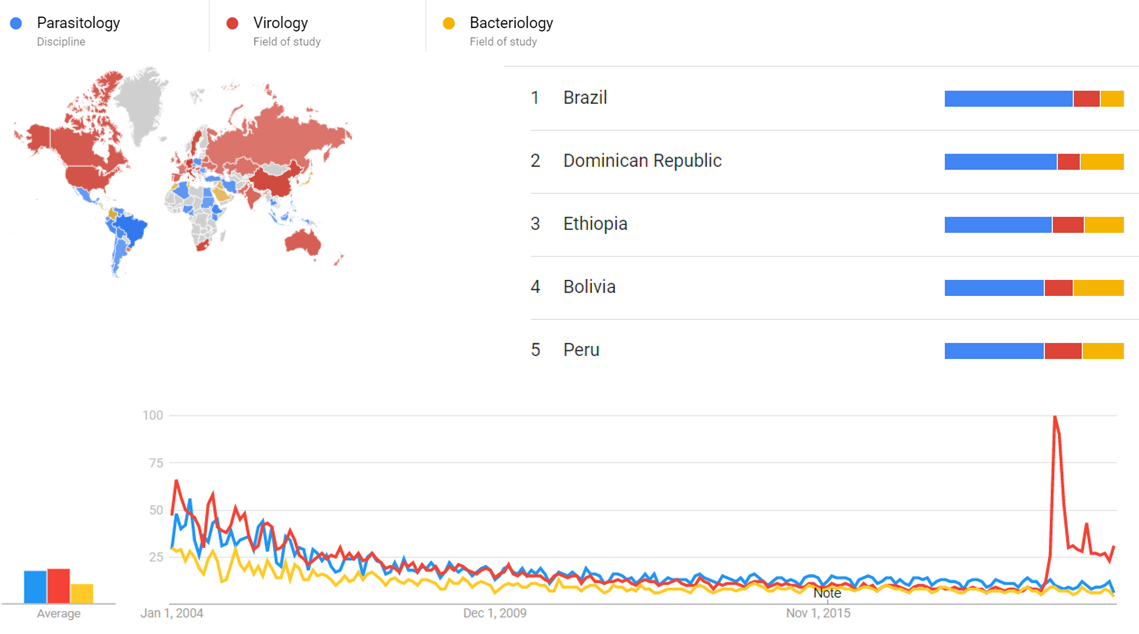This screenshot has width=1139, height=634.
Task: Click the Ethiopia region entry
Action: [595, 224]
